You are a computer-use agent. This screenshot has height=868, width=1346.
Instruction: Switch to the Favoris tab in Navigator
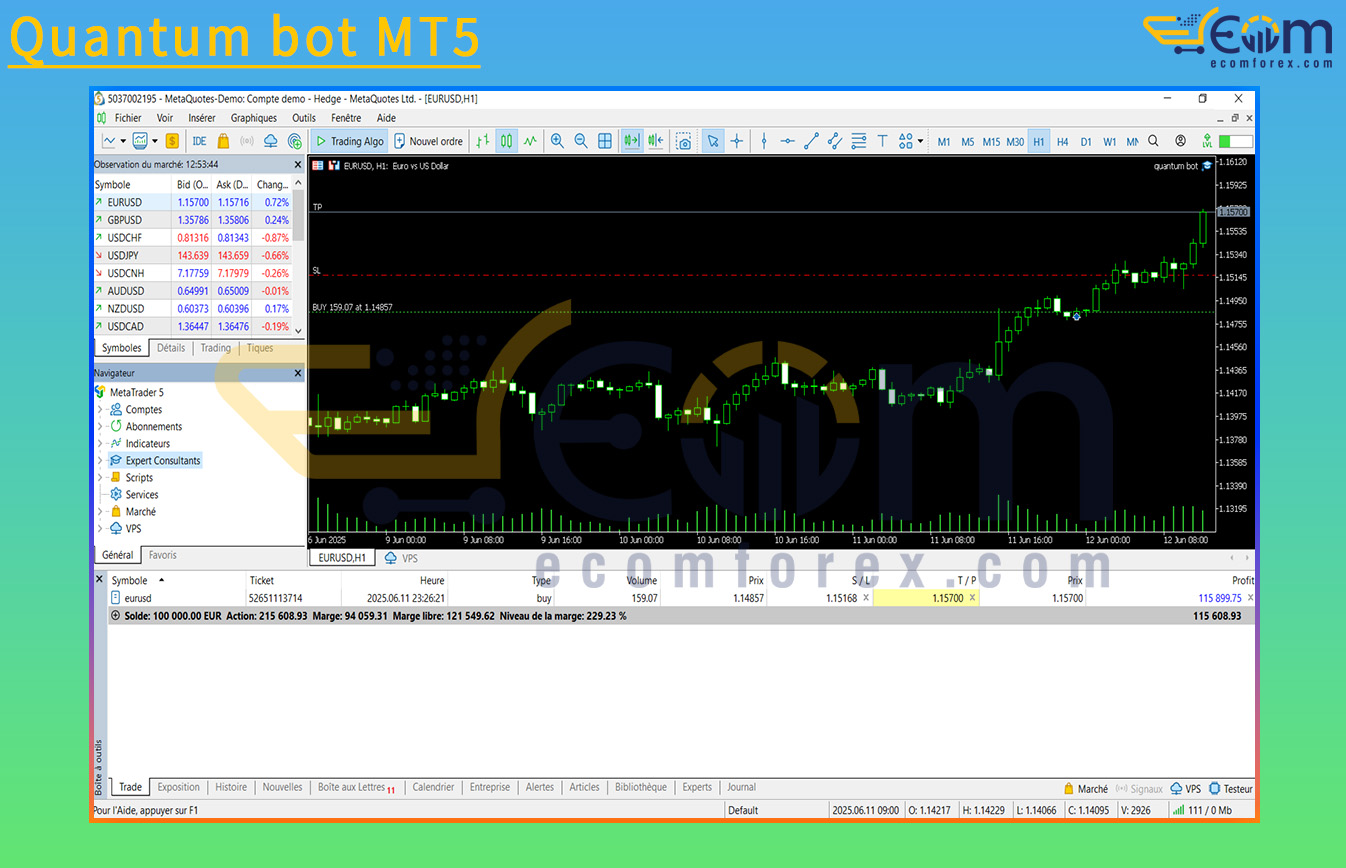click(x=163, y=555)
